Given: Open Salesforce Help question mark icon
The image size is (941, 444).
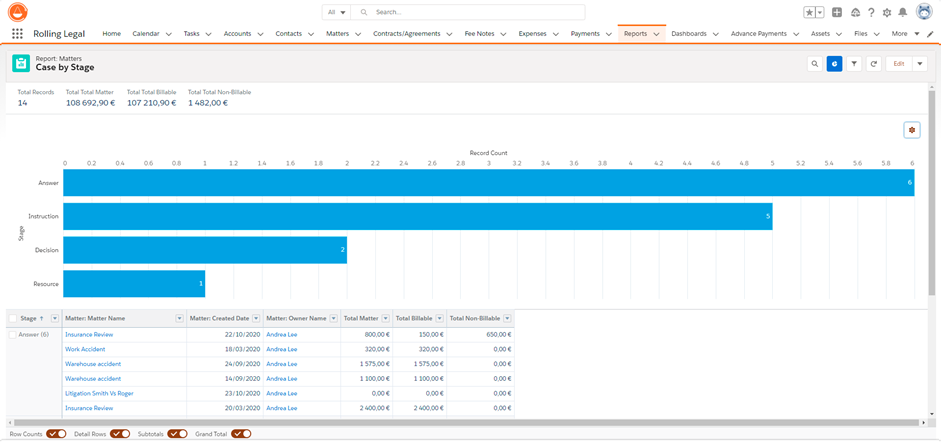Looking at the screenshot, I should point(871,12).
